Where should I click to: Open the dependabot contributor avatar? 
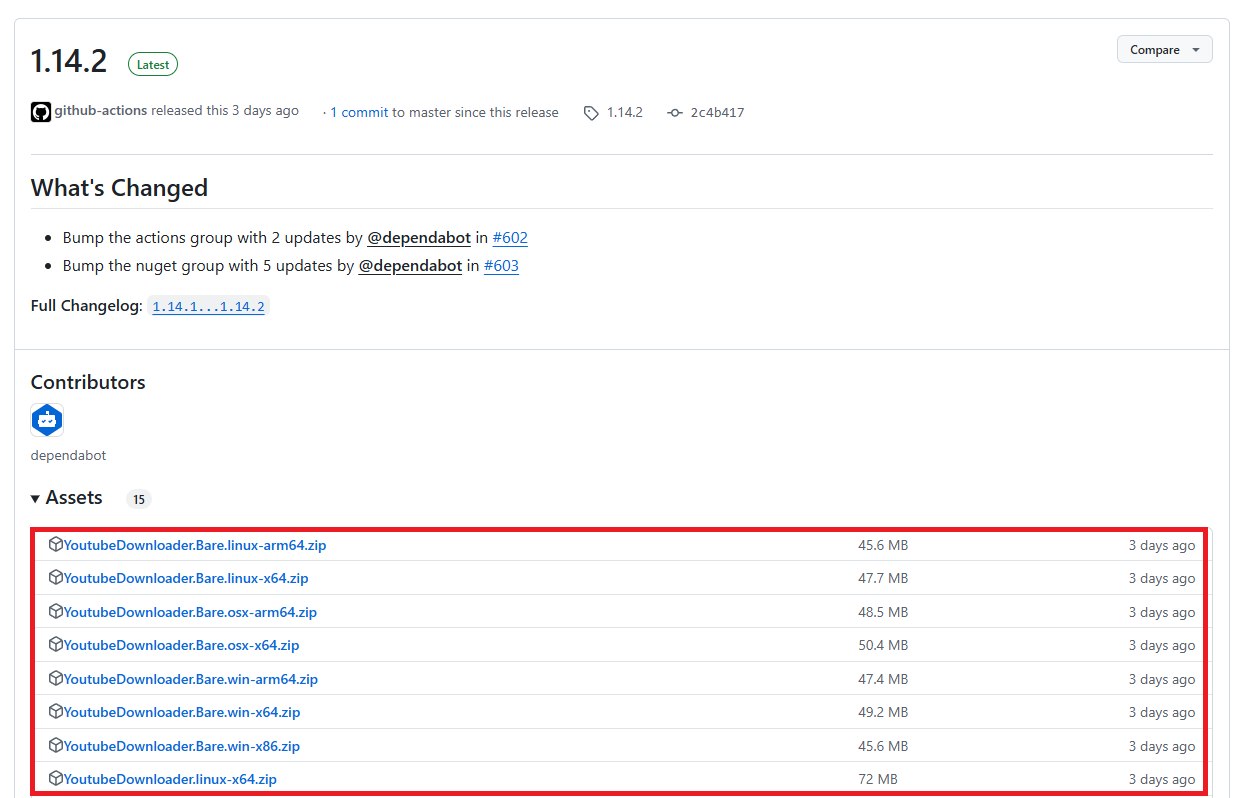[47, 420]
